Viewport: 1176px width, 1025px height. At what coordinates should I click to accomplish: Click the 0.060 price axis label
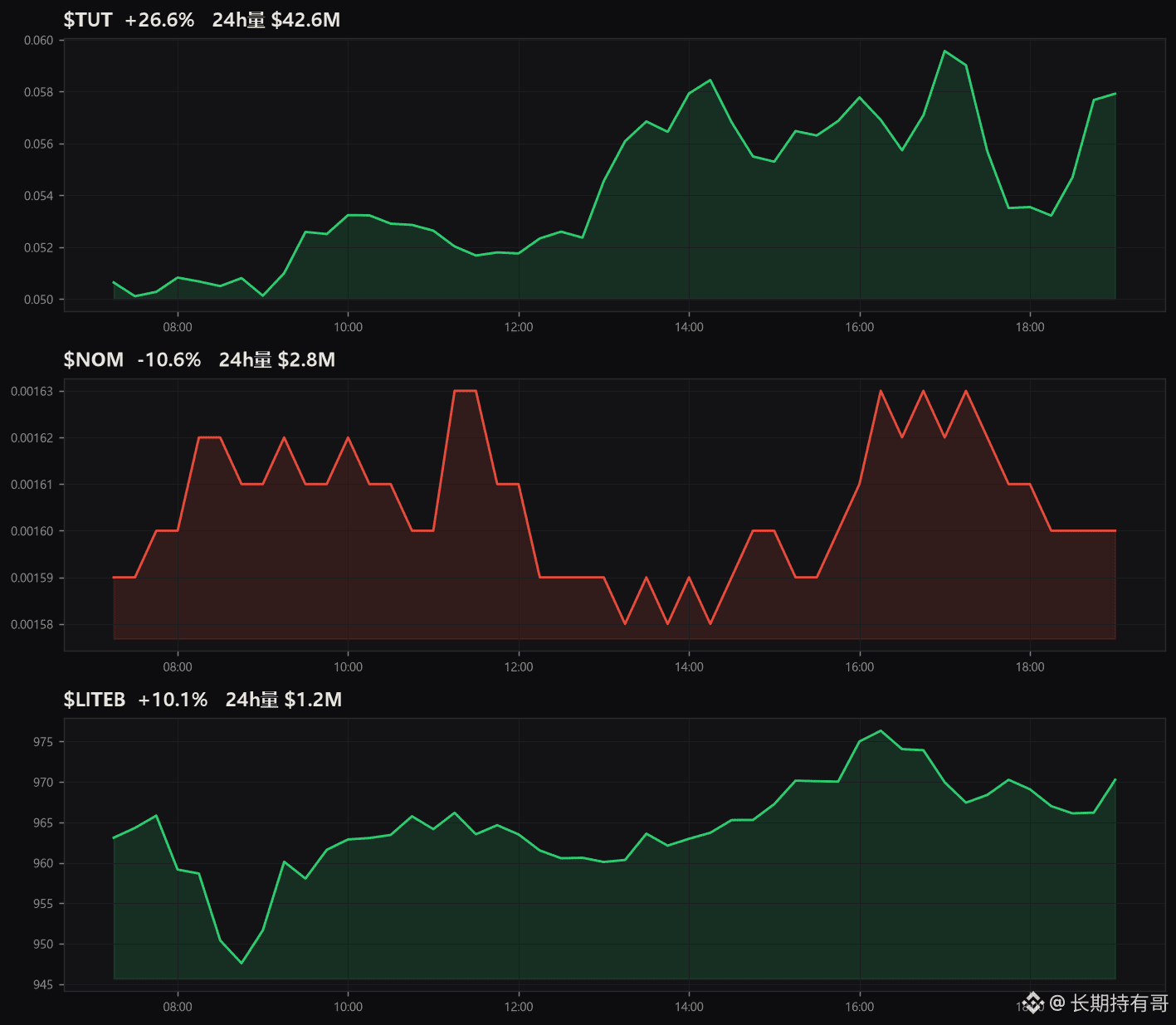[38, 40]
